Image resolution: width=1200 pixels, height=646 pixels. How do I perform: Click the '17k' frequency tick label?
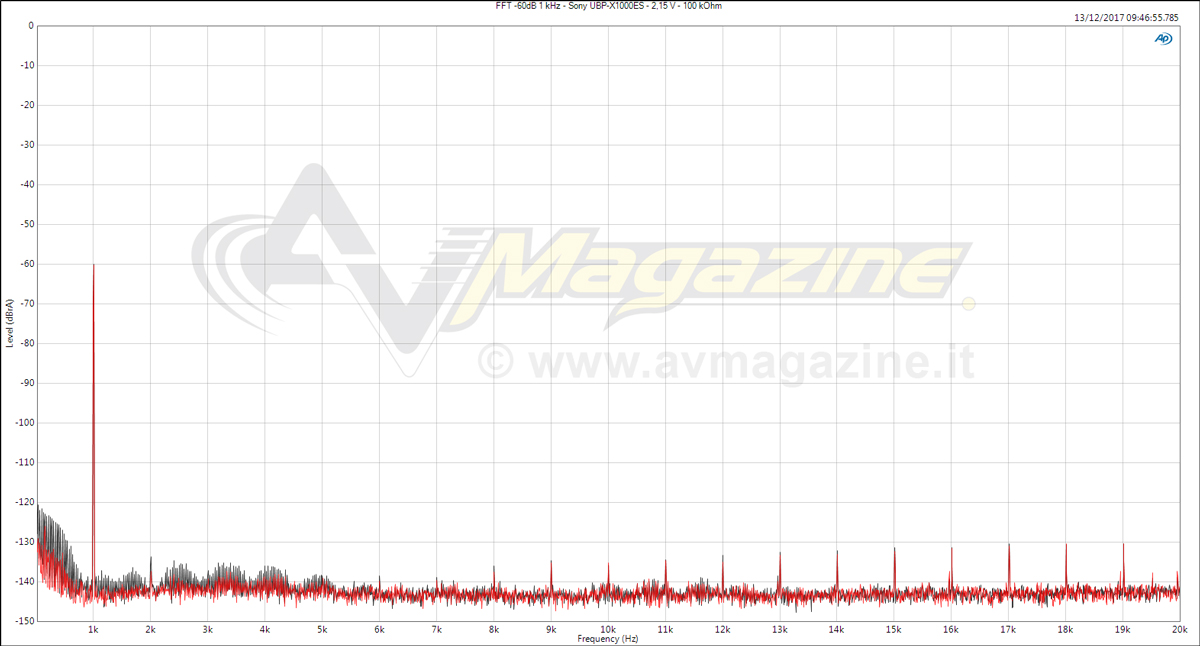click(1008, 630)
